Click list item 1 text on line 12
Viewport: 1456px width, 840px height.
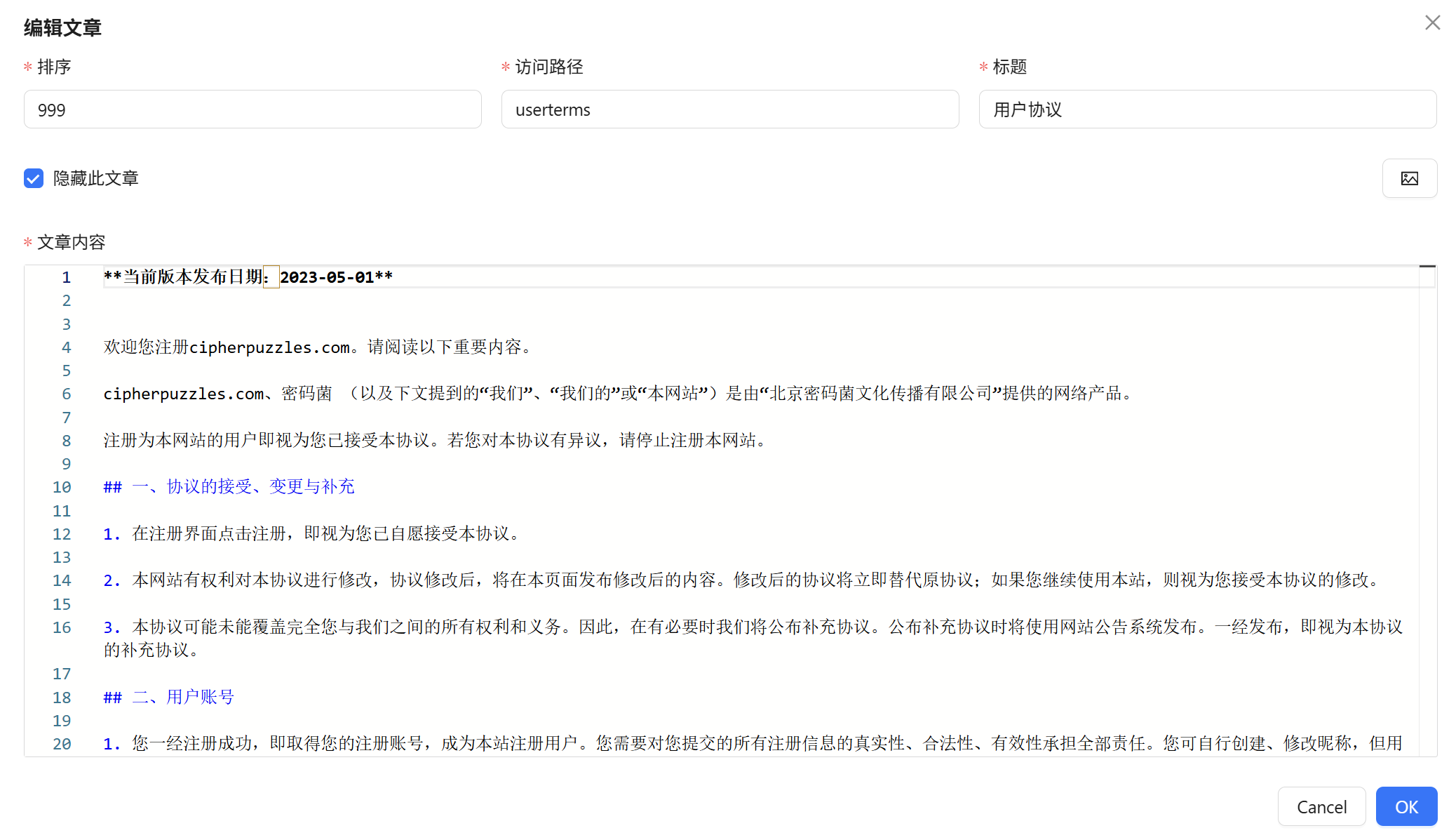[x=326, y=534]
